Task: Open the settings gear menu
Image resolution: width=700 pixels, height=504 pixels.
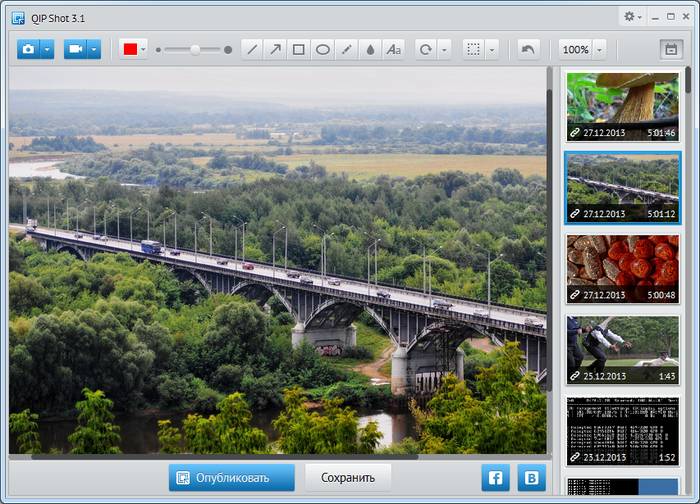Action: coord(633,17)
